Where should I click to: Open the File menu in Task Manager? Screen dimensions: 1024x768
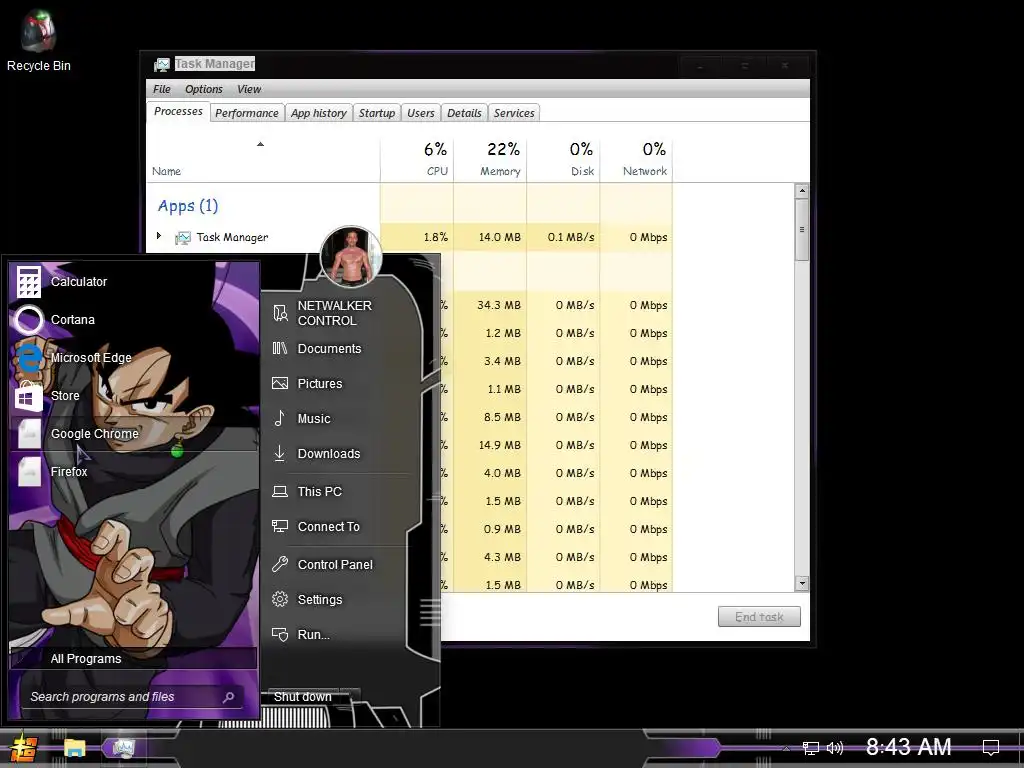pyautogui.click(x=162, y=89)
